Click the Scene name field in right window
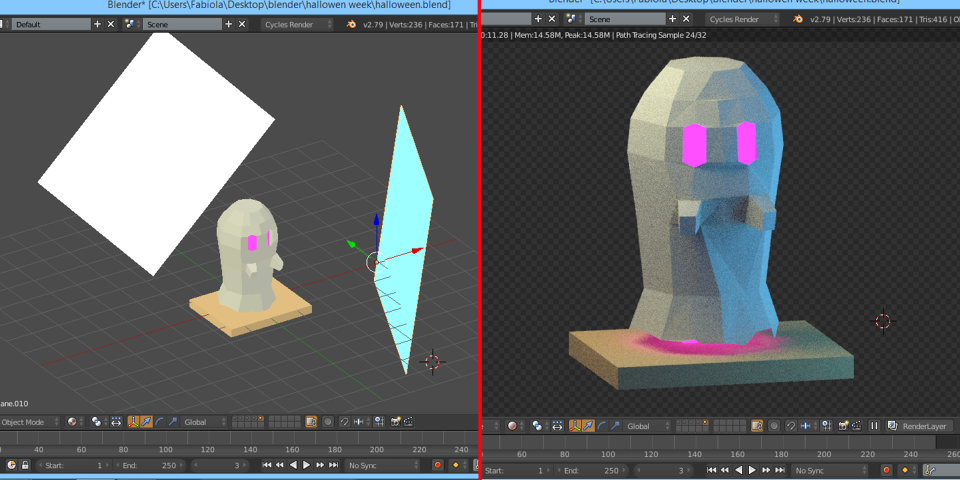This screenshot has height=480, width=960. tap(624, 19)
